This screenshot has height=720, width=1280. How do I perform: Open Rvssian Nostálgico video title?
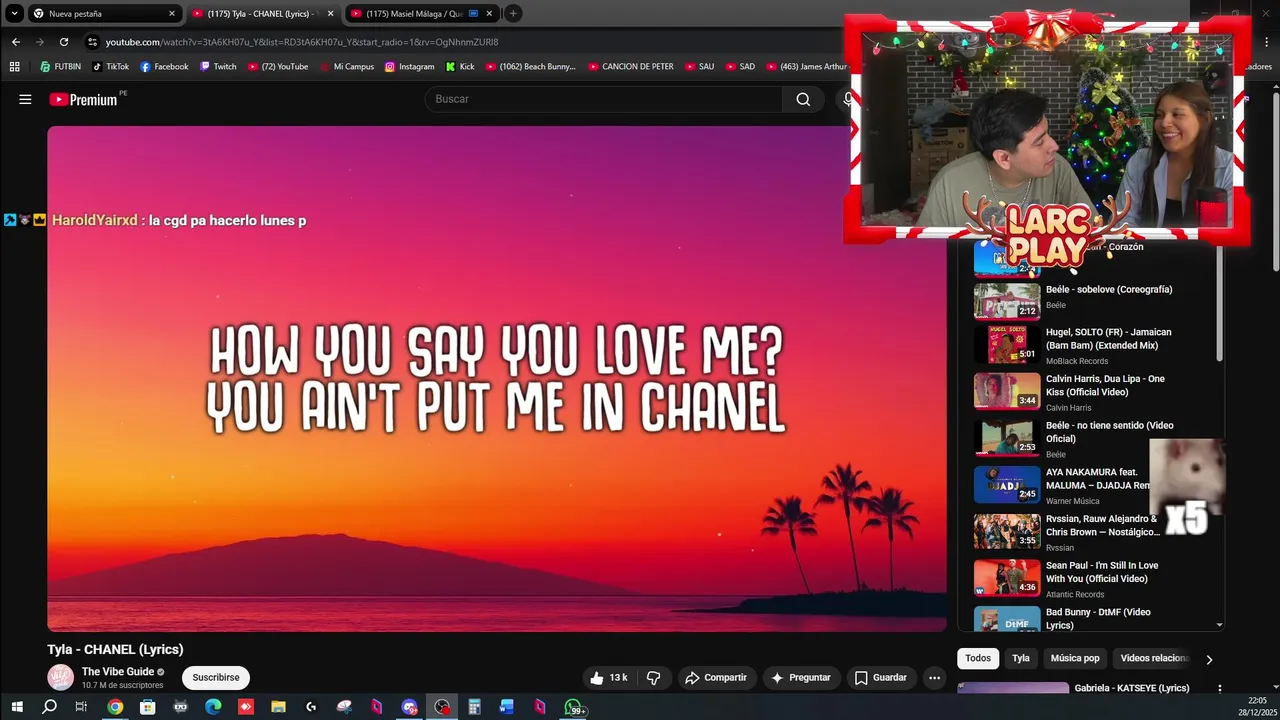pyautogui.click(x=1103, y=526)
